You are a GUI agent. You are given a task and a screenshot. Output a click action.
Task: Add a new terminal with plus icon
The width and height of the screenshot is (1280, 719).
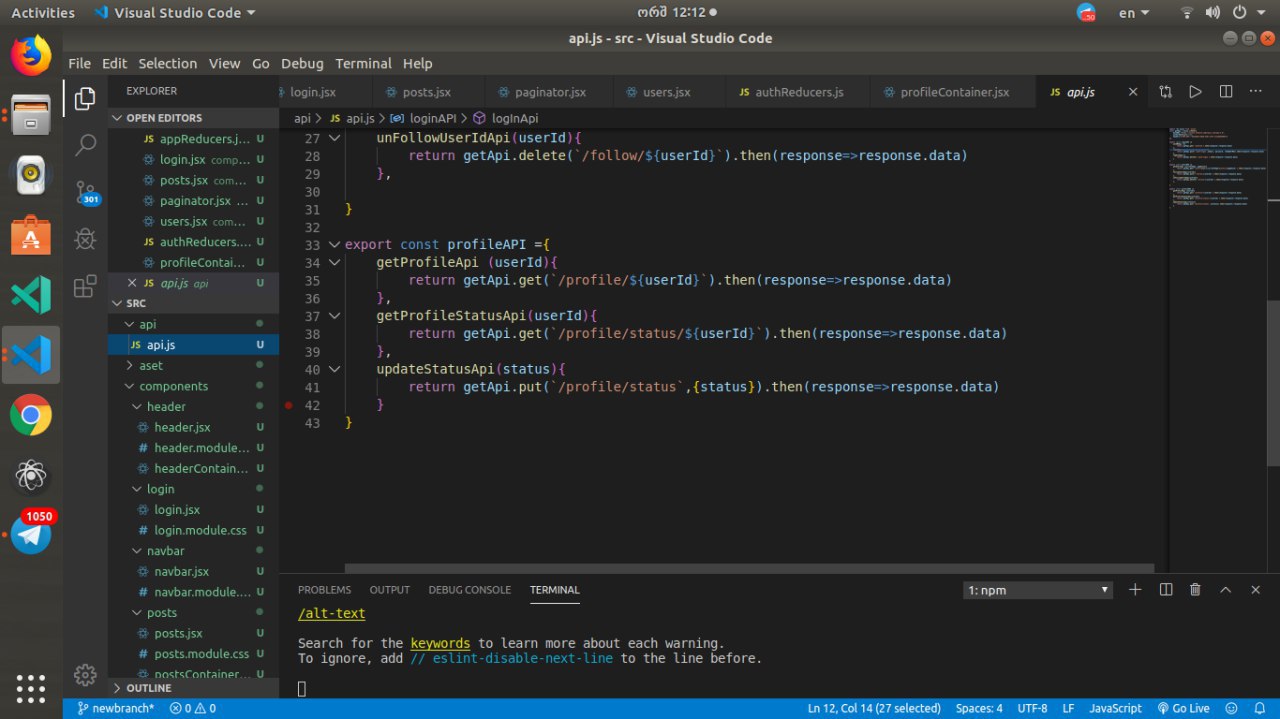coord(1135,590)
